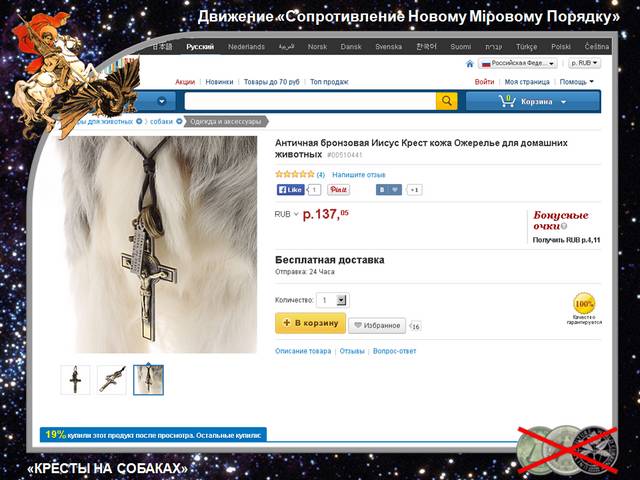Click the bonus points question mark icon
The width and height of the screenshot is (640, 480).
(x=564, y=226)
